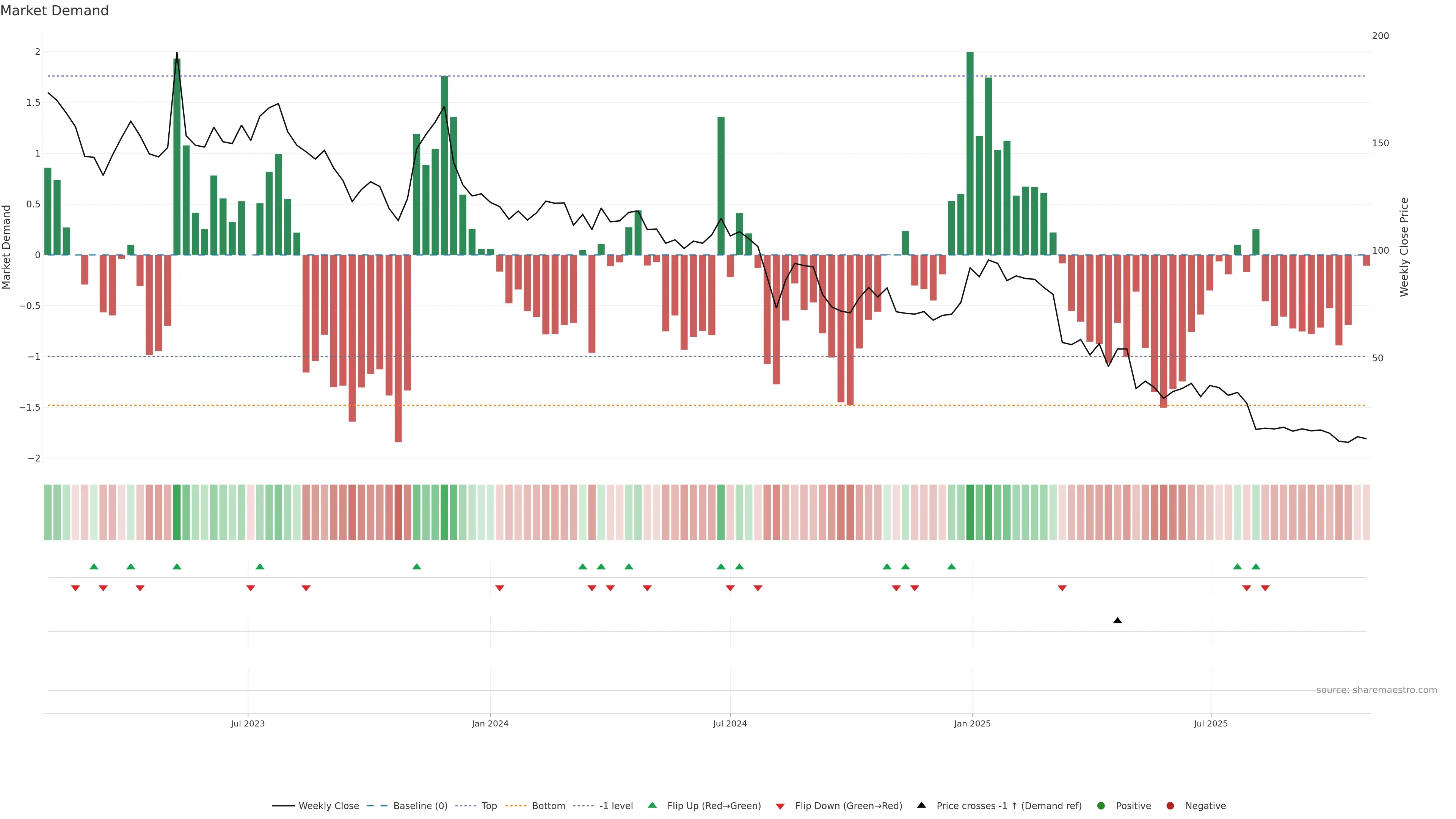
Task: Click the darkest green heatmap cell
Action: (970, 512)
